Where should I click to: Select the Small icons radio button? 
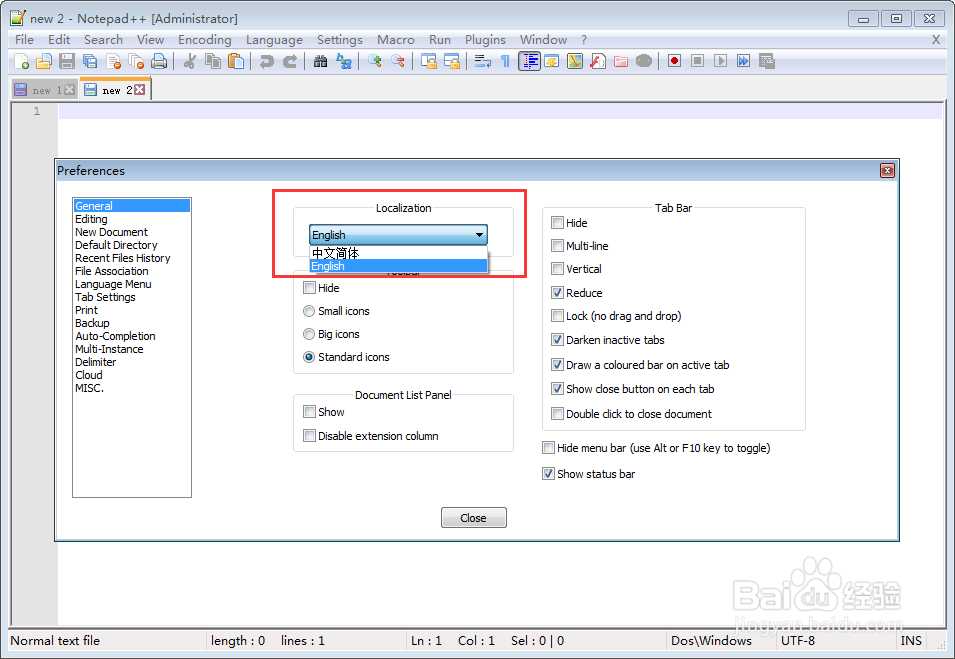pos(309,311)
